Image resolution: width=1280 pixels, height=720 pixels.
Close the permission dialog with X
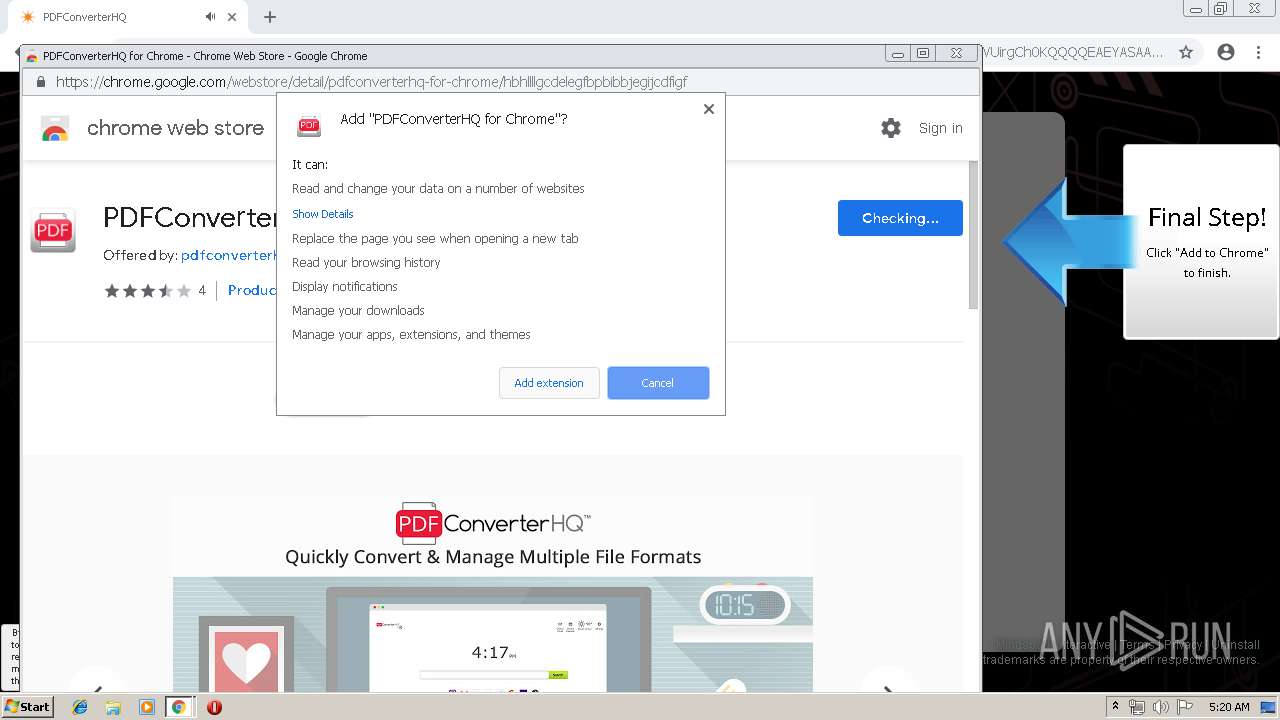[x=709, y=109]
